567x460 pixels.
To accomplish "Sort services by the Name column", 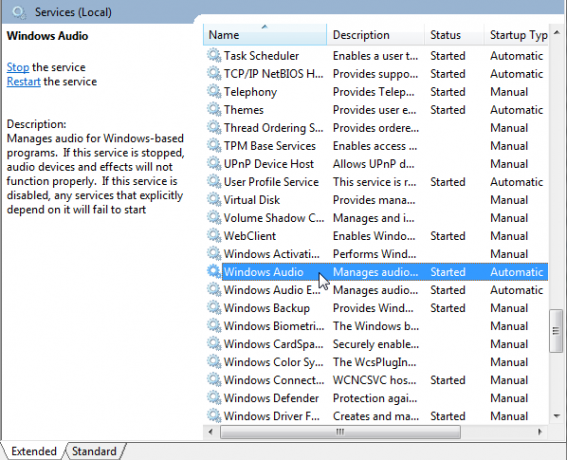I will [265, 35].
